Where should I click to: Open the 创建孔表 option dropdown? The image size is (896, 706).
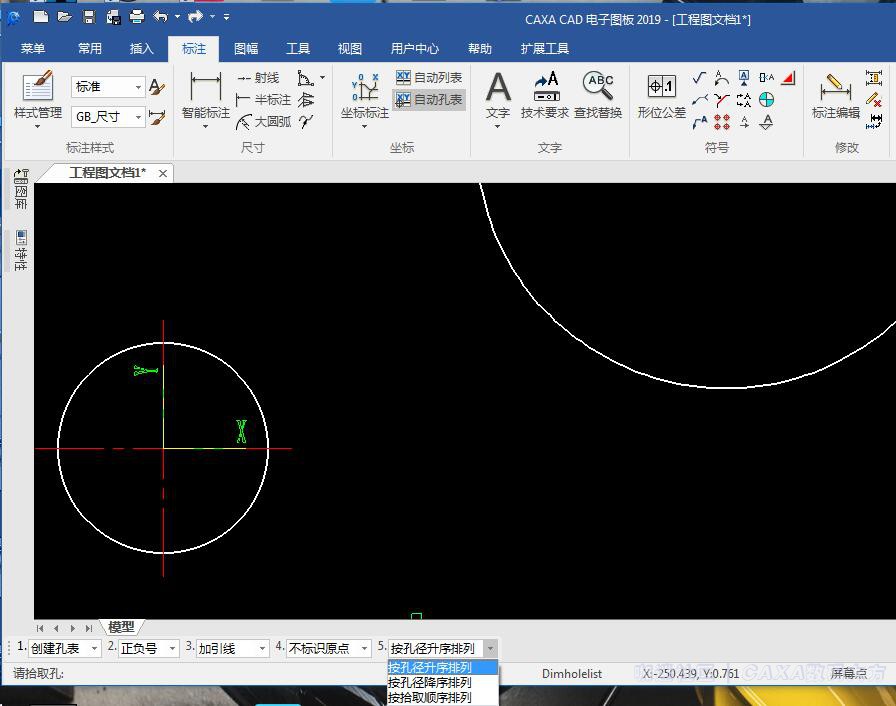95,649
